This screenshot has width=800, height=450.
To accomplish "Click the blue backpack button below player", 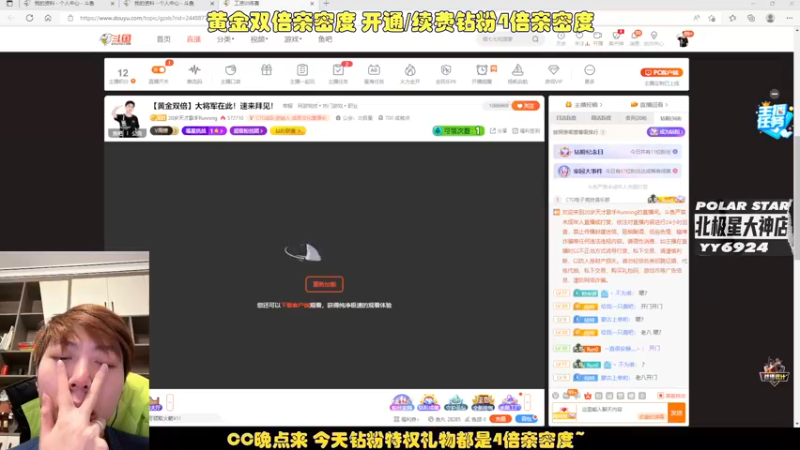I will click(527, 419).
